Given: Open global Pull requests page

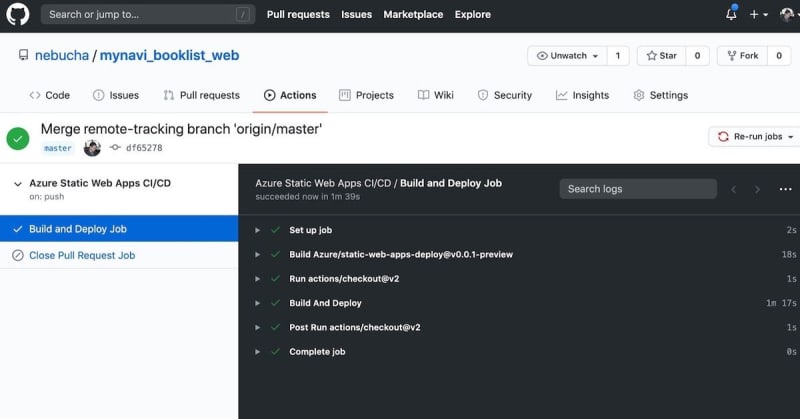Looking at the screenshot, I should [298, 14].
